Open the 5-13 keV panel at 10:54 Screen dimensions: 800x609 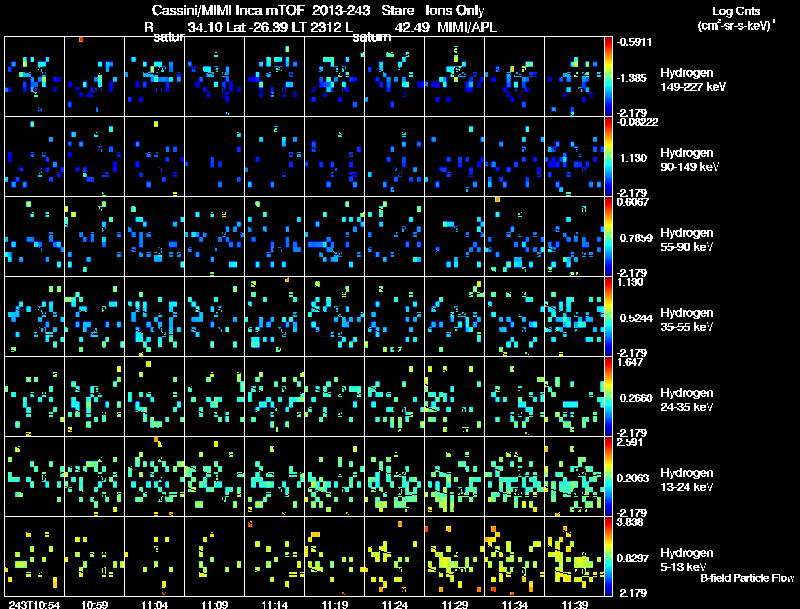pos(34,556)
